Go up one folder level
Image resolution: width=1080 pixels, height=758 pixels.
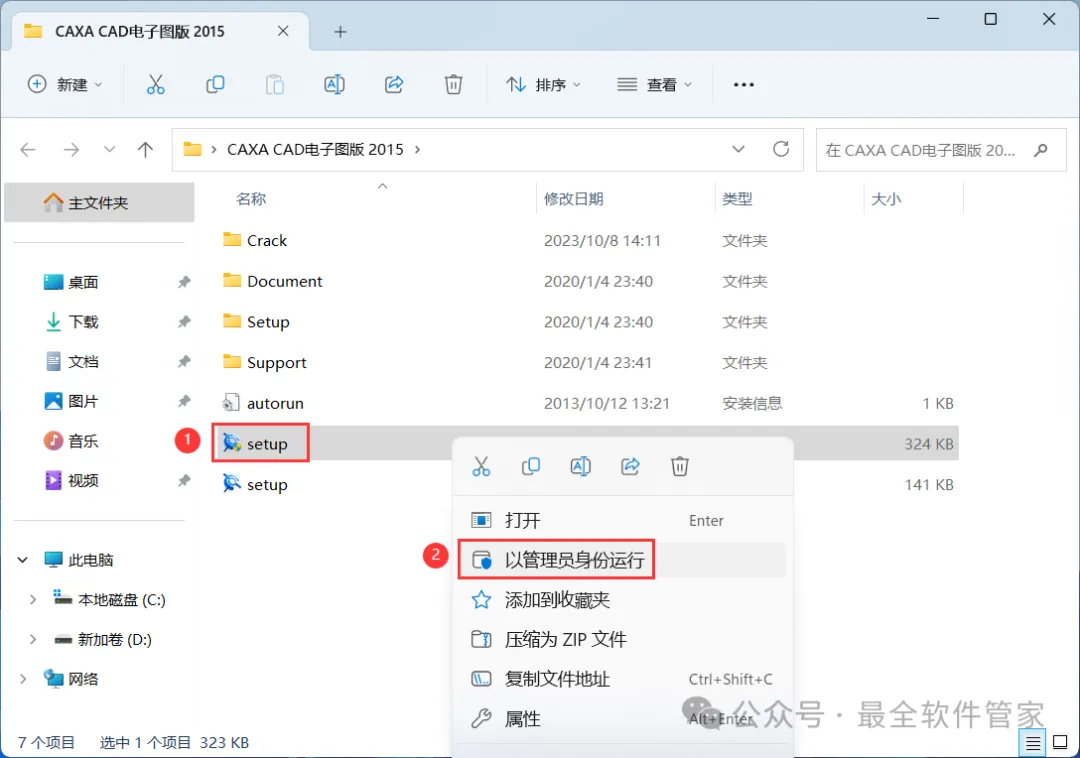pyautogui.click(x=145, y=149)
